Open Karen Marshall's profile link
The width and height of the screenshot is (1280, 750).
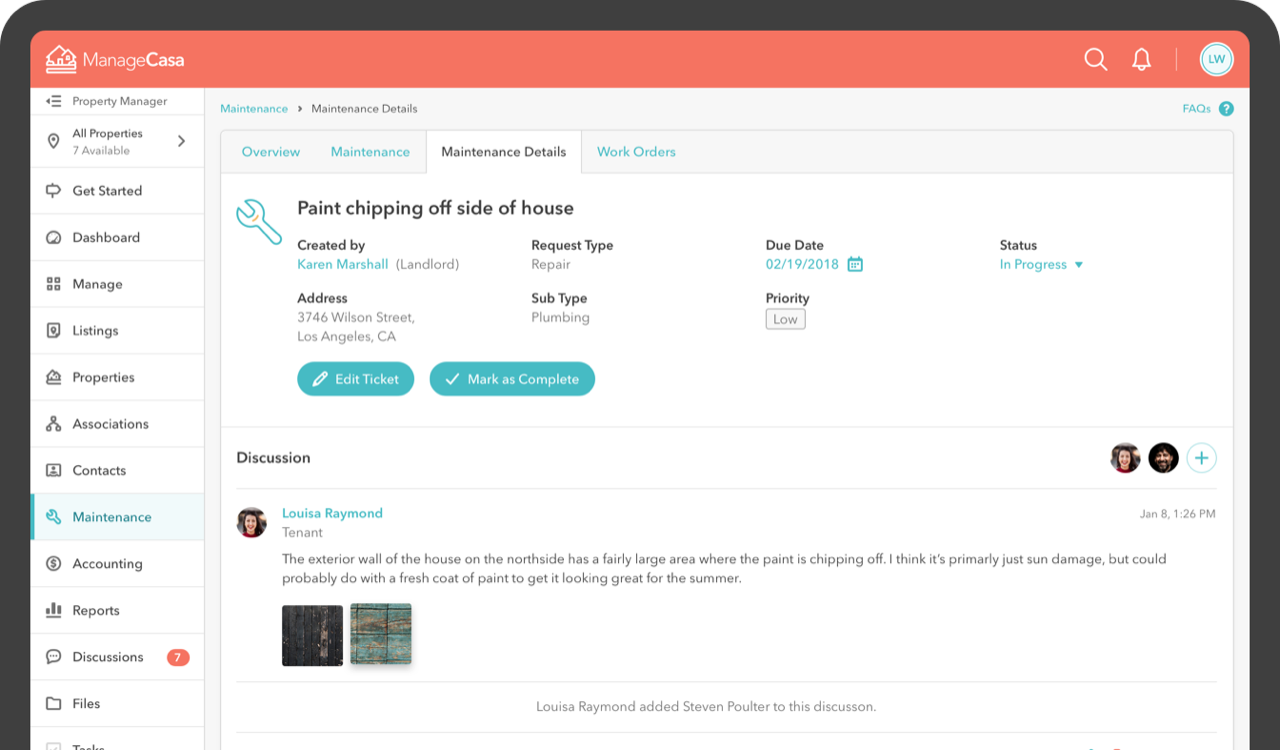pos(342,265)
